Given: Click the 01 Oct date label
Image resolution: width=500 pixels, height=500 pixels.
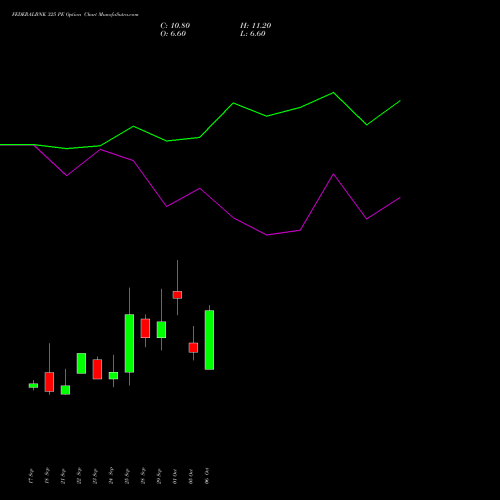Looking at the screenshot, I should [175, 476].
